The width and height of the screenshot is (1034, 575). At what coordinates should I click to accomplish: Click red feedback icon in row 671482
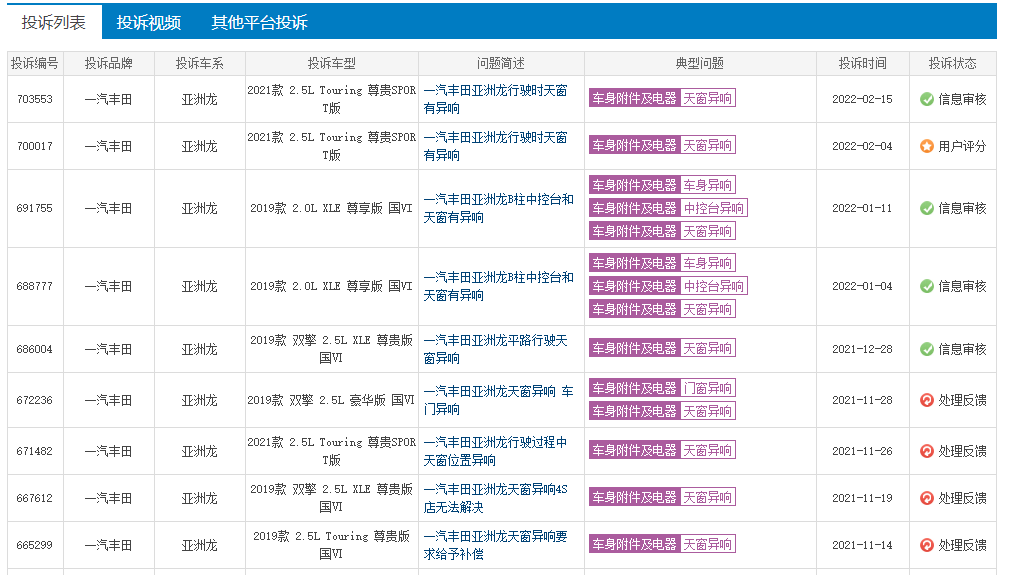click(927, 451)
